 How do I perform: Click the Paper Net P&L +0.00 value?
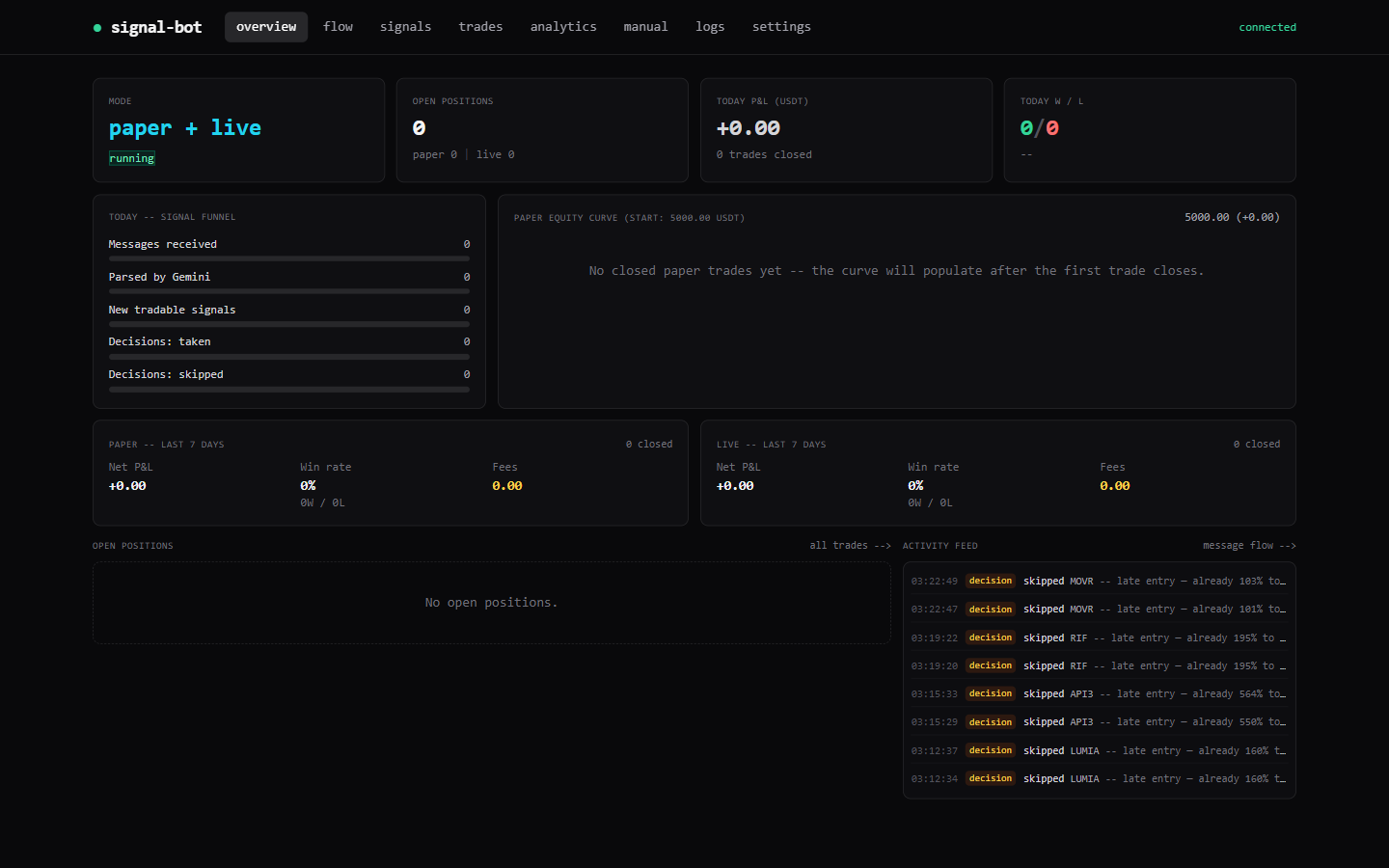point(127,486)
